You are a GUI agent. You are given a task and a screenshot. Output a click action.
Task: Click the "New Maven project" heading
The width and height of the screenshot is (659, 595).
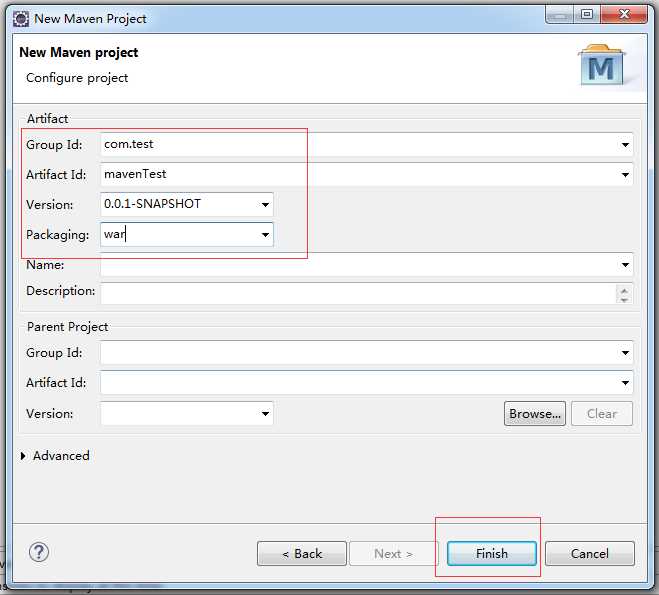79,53
